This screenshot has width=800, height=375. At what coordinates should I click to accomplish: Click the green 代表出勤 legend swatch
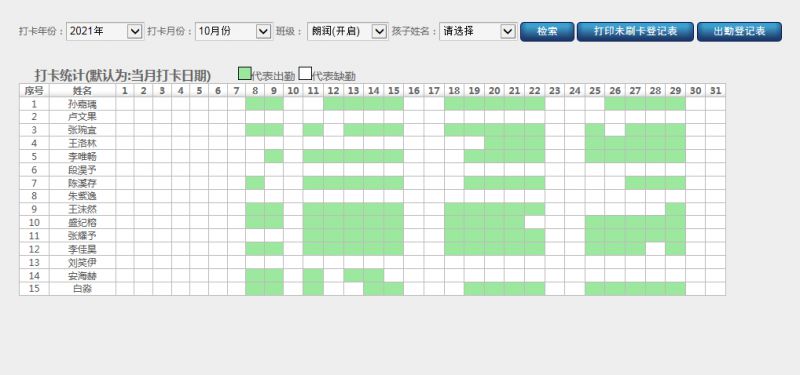(245, 73)
